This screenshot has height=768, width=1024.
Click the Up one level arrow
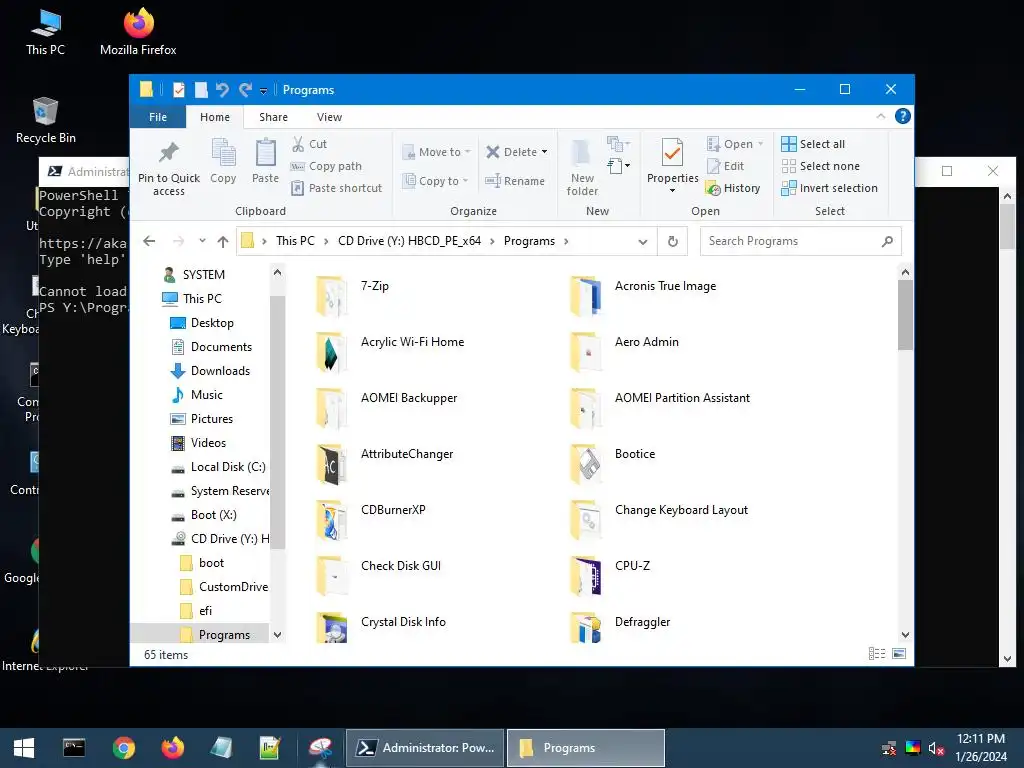click(223, 242)
